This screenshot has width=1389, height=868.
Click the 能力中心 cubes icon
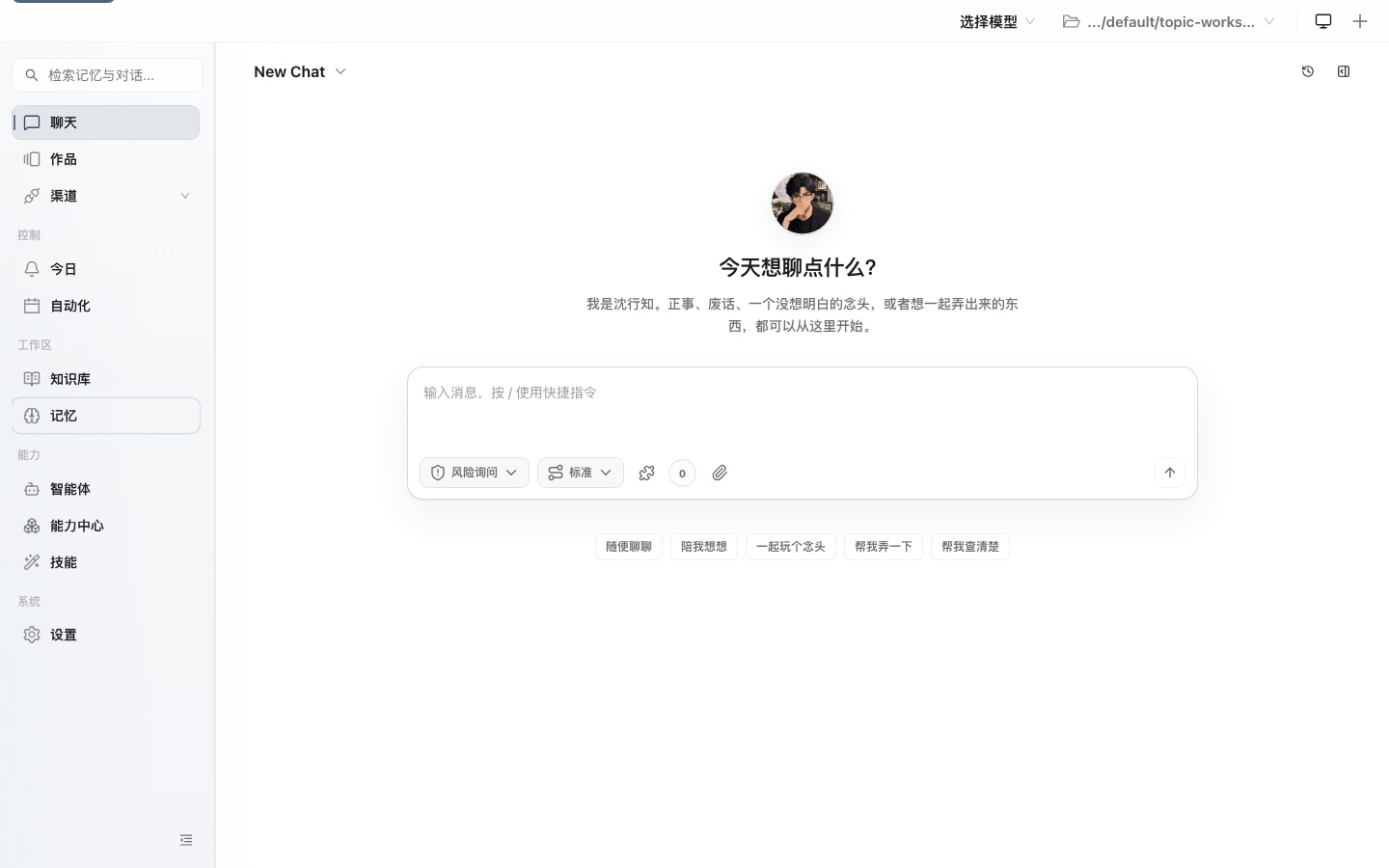(x=32, y=526)
